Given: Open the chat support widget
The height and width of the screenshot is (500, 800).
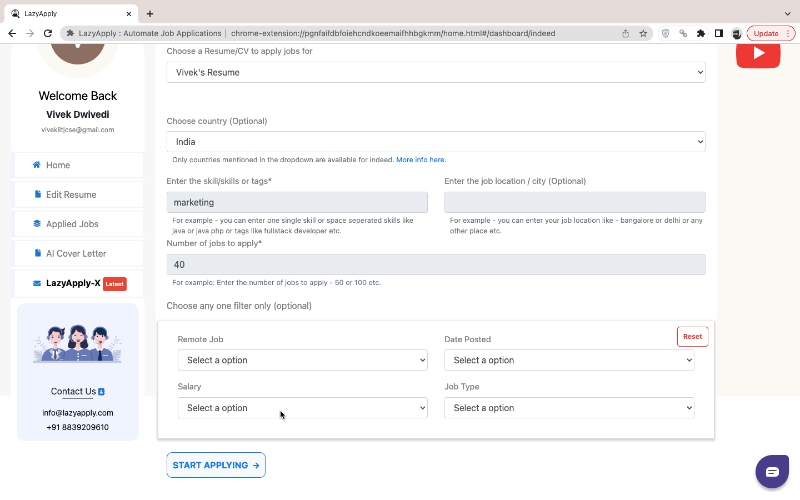Looking at the screenshot, I should point(772,472).
